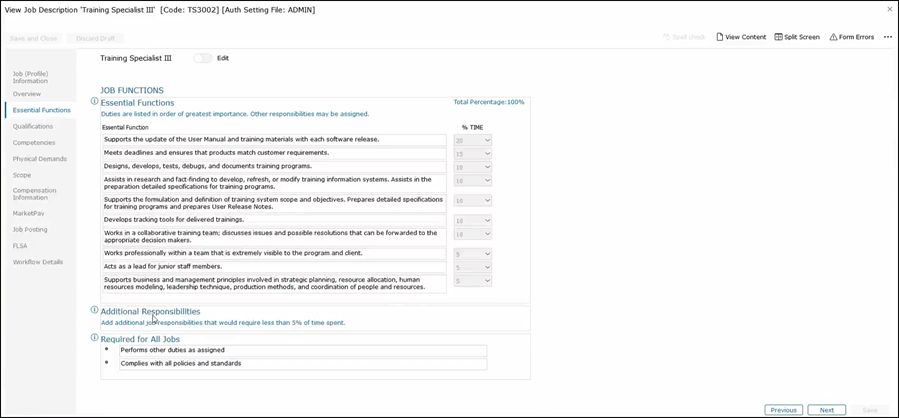This screenshot has width=899, height=418.
Task: Open % time dropdown for User Manual function
Action: tap(473, 140)
